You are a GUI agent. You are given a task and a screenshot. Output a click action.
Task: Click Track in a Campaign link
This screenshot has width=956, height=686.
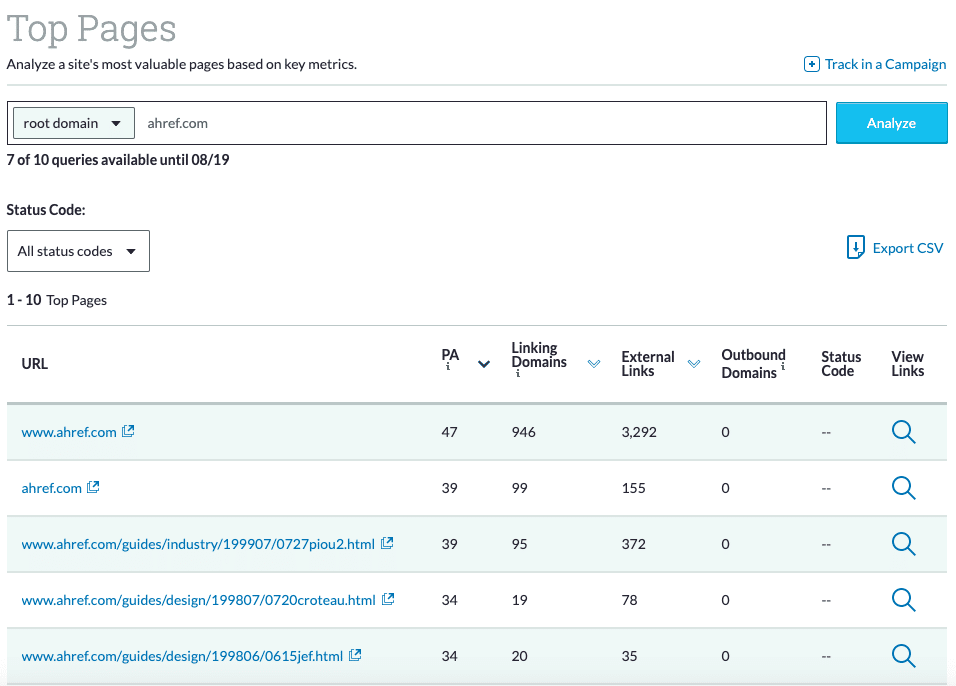point(885,64)
